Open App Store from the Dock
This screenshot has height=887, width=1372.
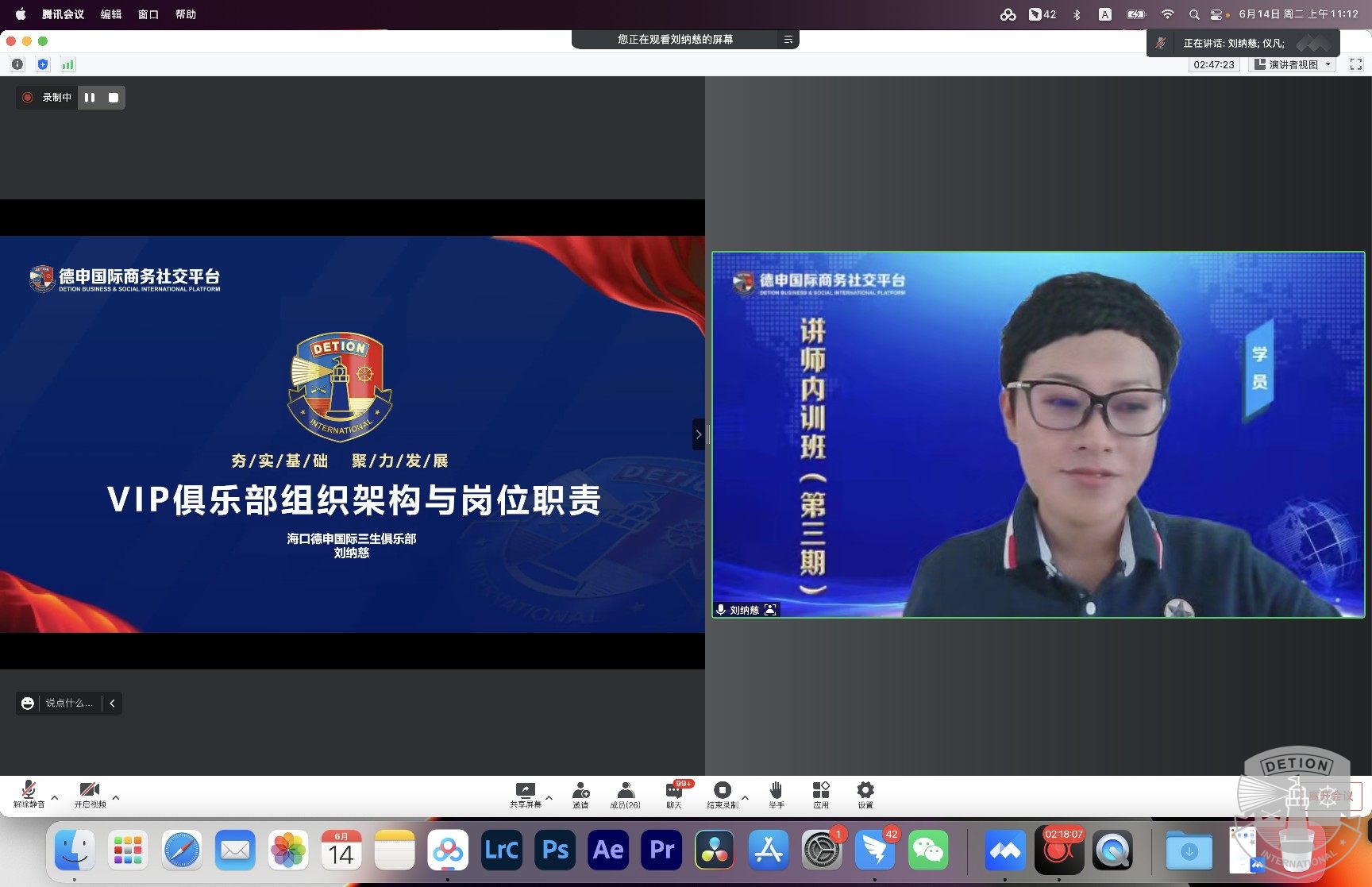click(769, 850)
